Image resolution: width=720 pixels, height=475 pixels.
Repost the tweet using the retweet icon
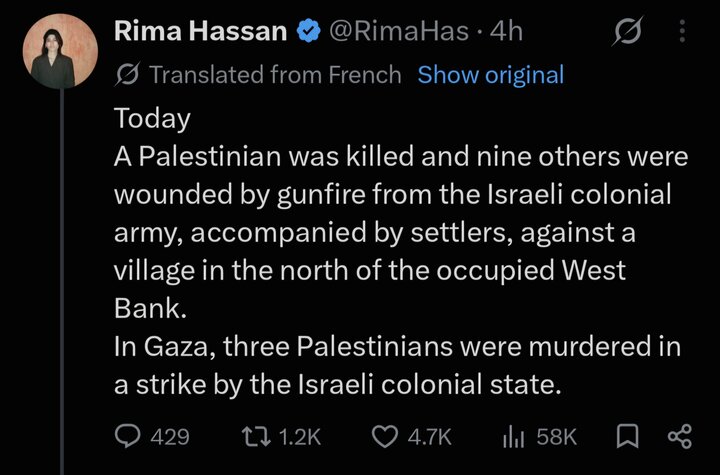[x=256, y=436]
